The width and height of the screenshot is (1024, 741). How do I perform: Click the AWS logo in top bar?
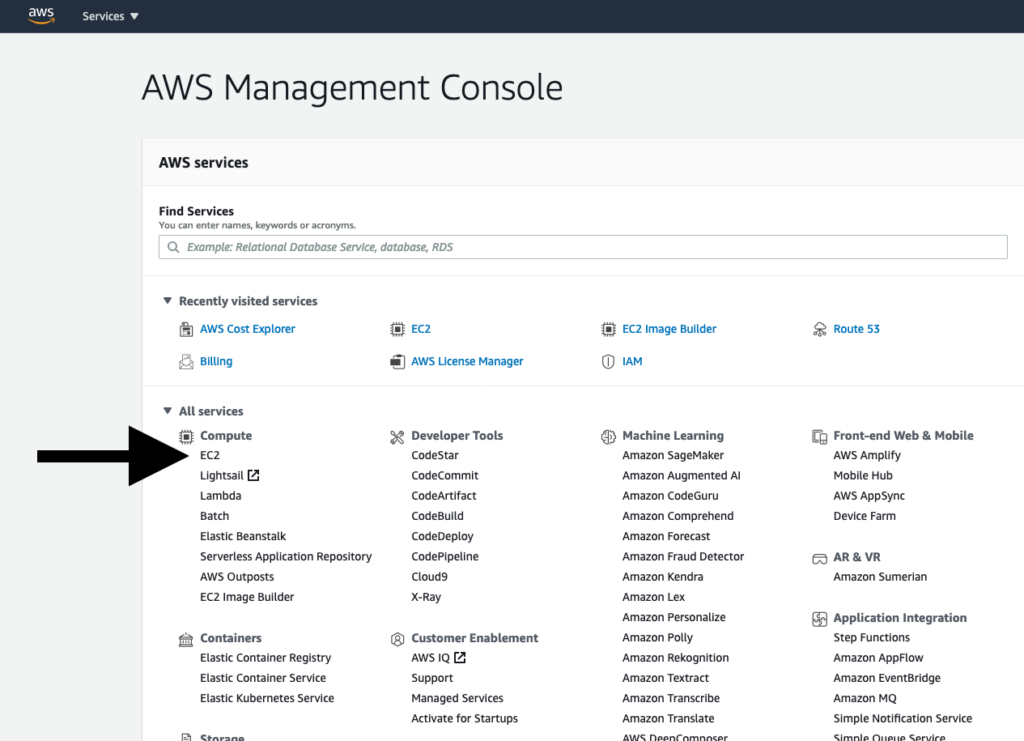point(41,16)
